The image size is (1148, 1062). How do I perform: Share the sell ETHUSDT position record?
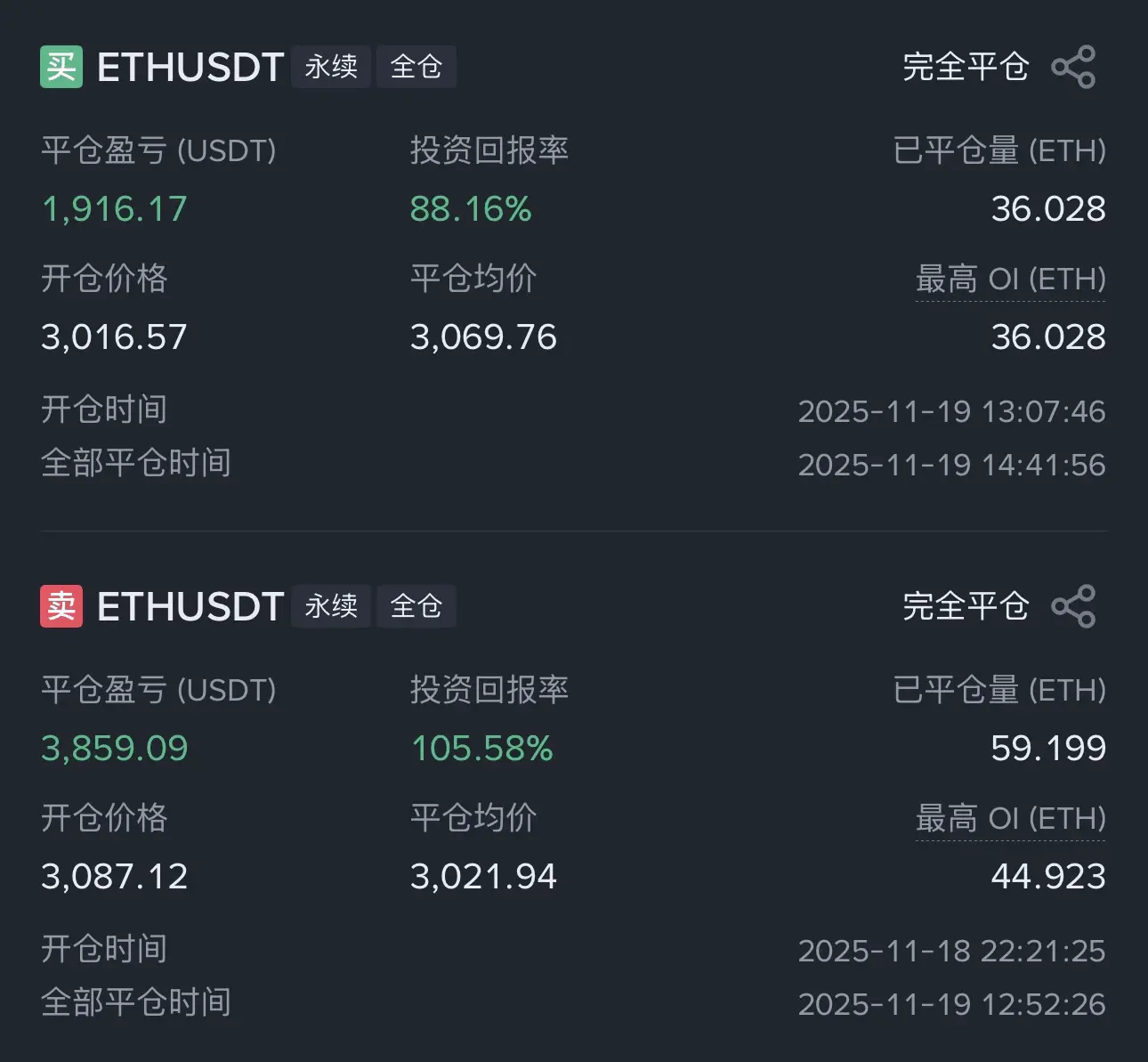(1073, 606)
